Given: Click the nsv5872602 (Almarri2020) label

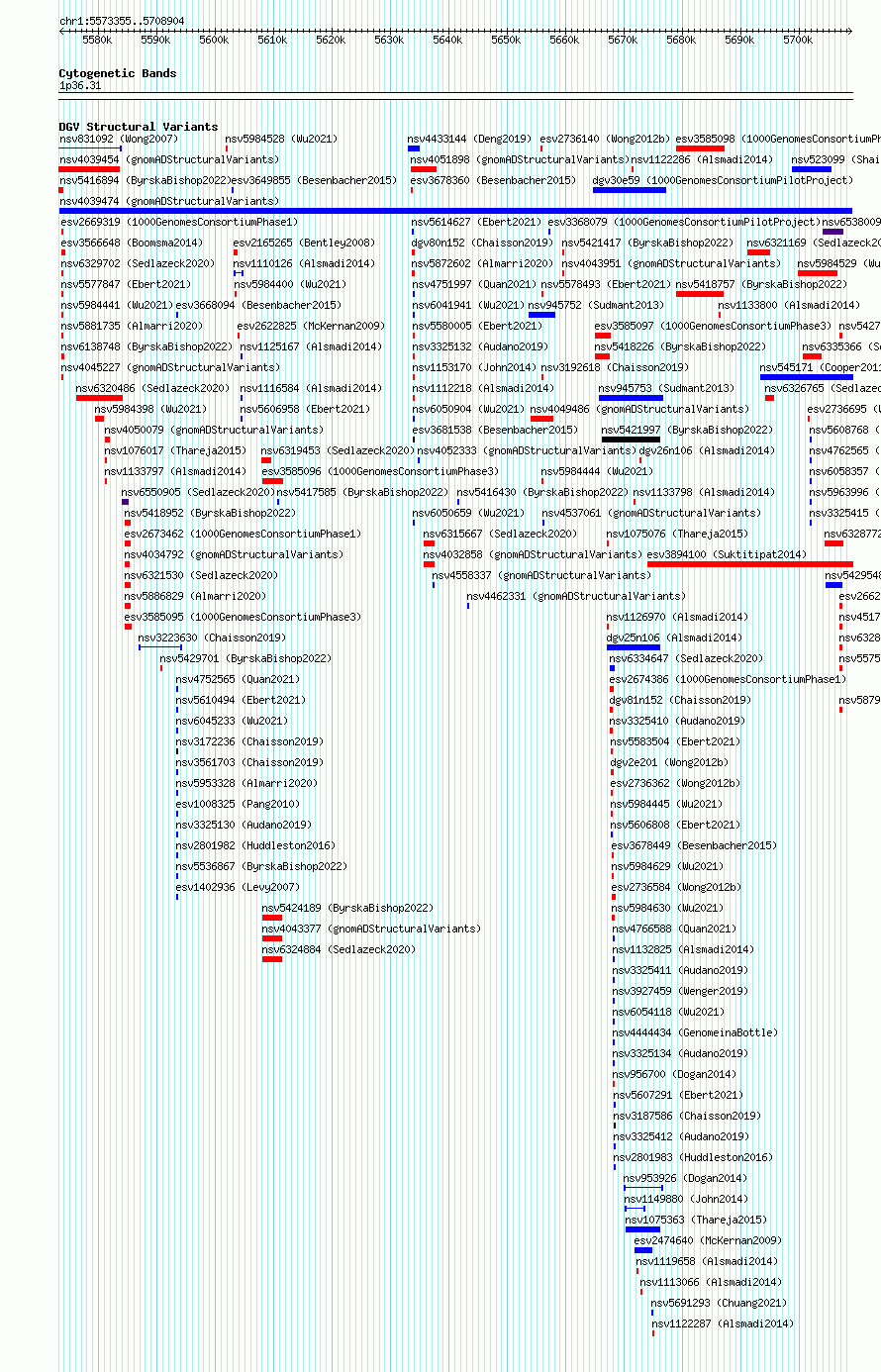Looking at the screenshot, I should coord(483,264).
